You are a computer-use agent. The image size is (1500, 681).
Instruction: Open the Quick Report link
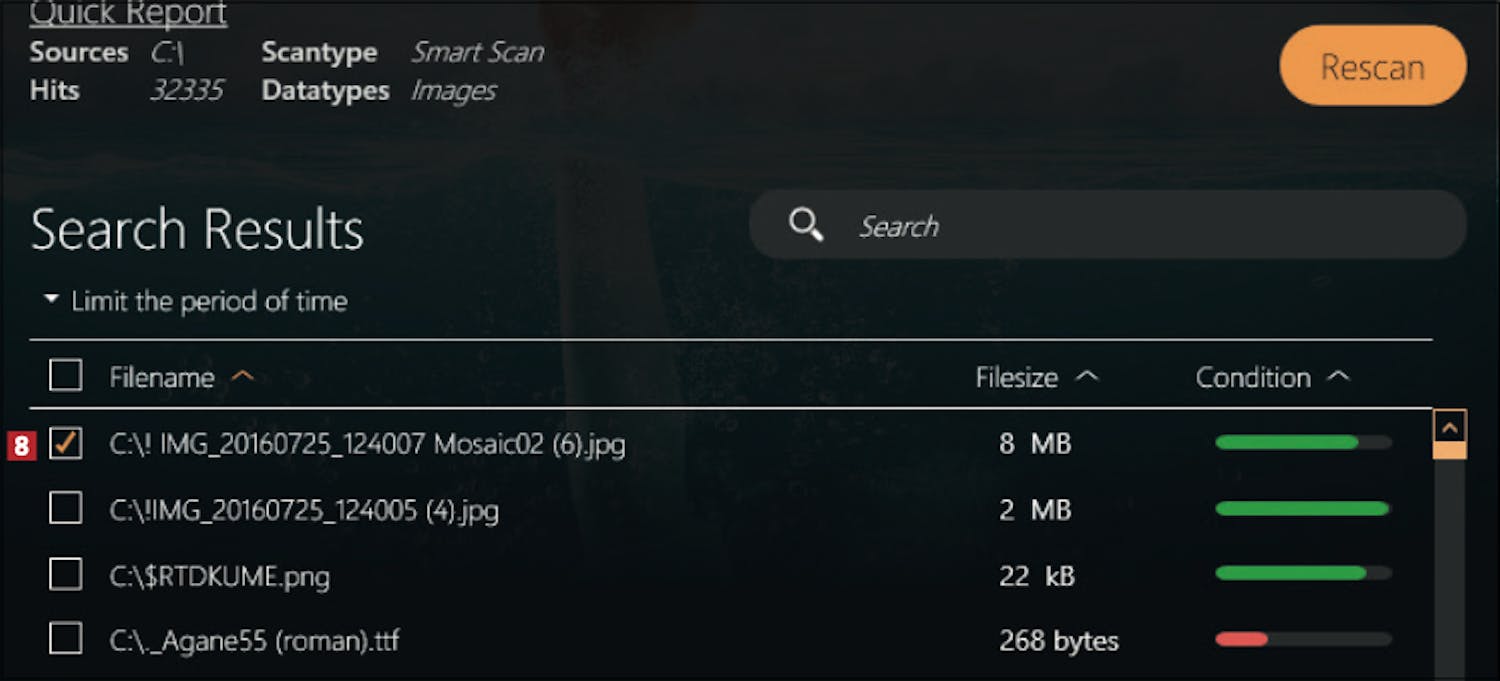[128, 15]
